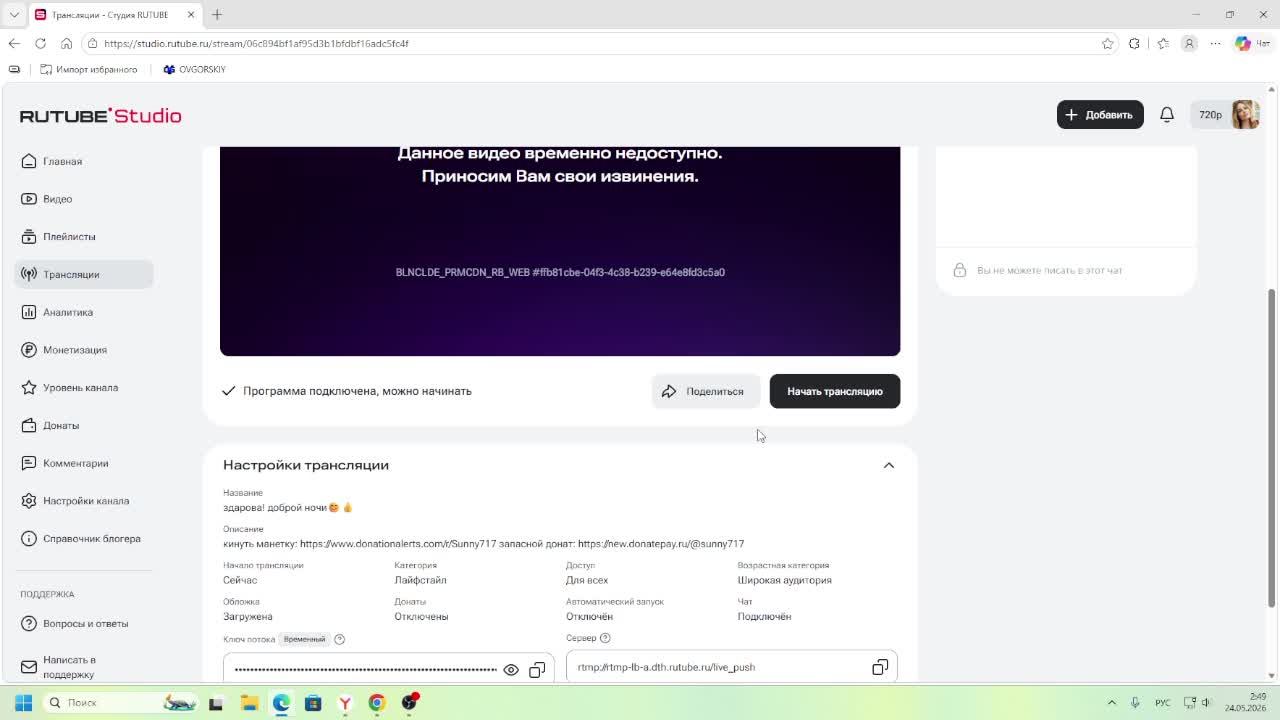Click the Справочник блогера icon
The height and width of the screenshot is (720, 1280).
29,539
